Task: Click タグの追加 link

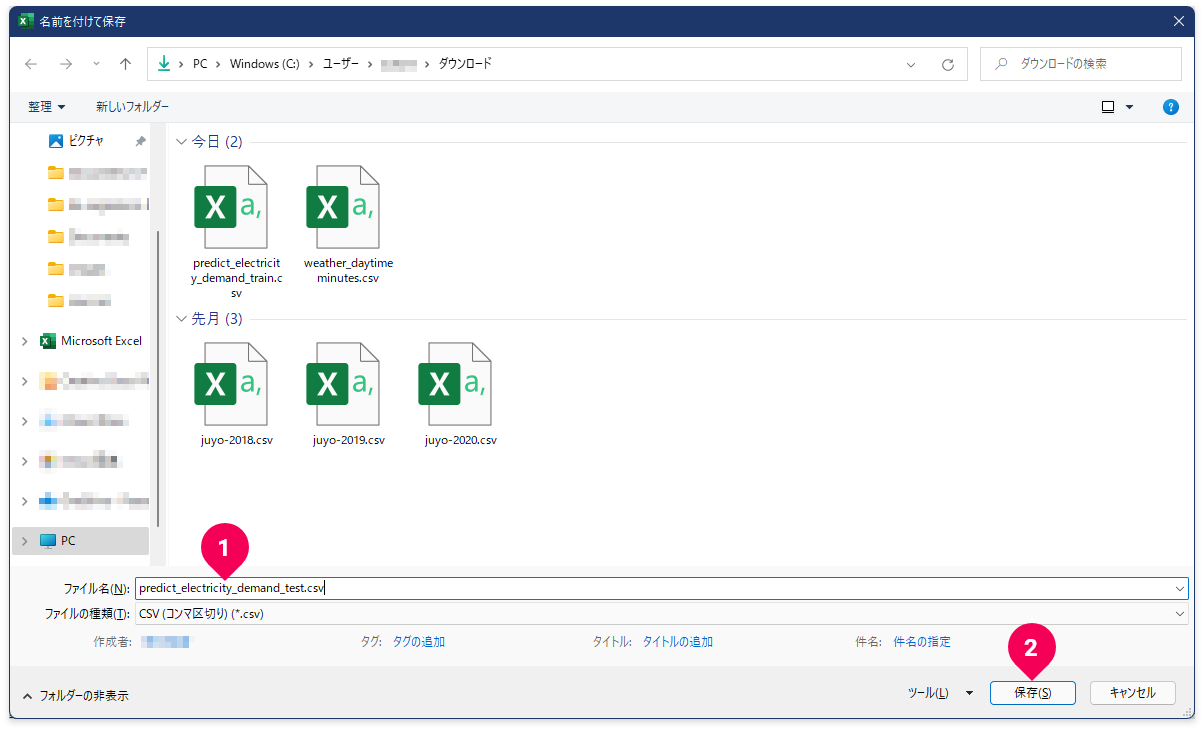Action: (x=418, y=642)
